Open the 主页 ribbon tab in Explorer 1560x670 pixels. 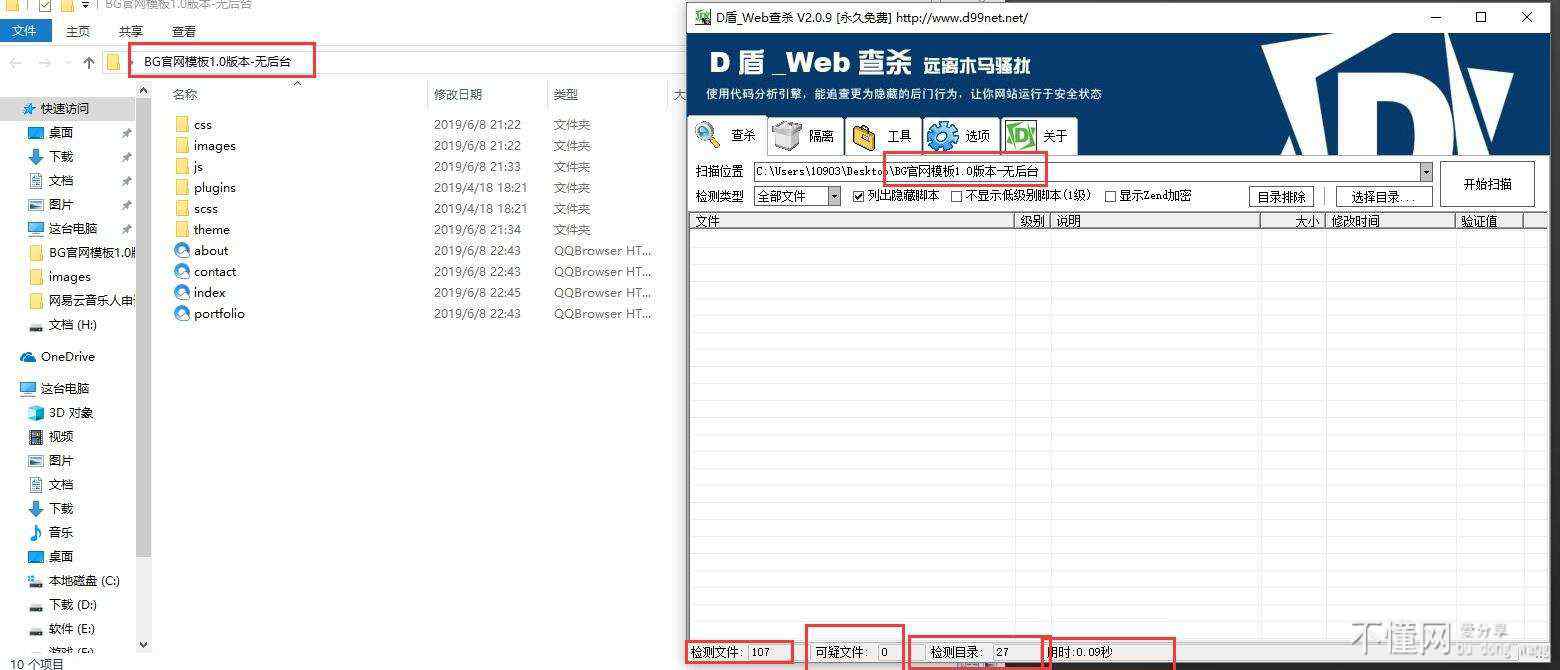coord(78,31)
